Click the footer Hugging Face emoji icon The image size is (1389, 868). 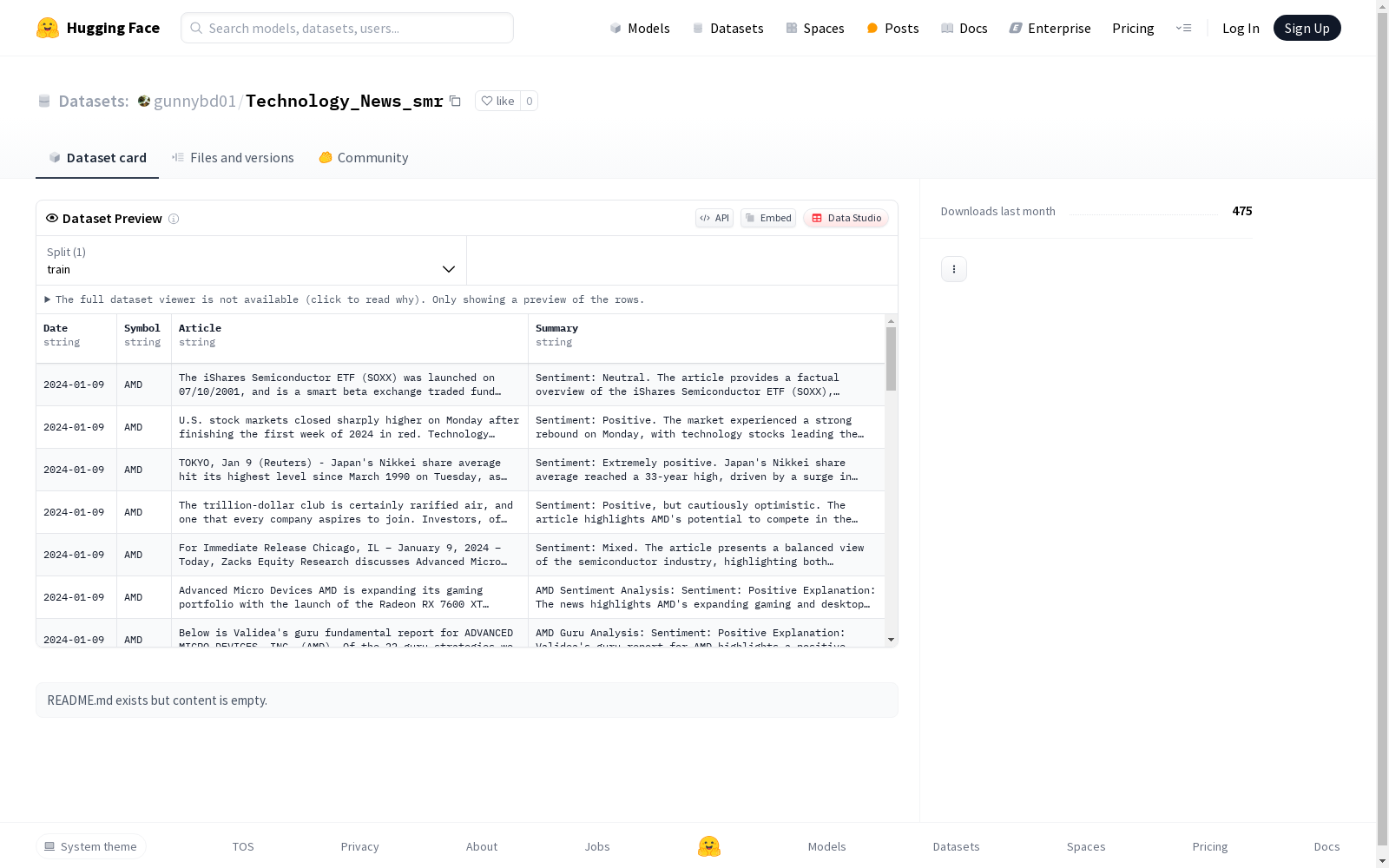pos(709,846)
